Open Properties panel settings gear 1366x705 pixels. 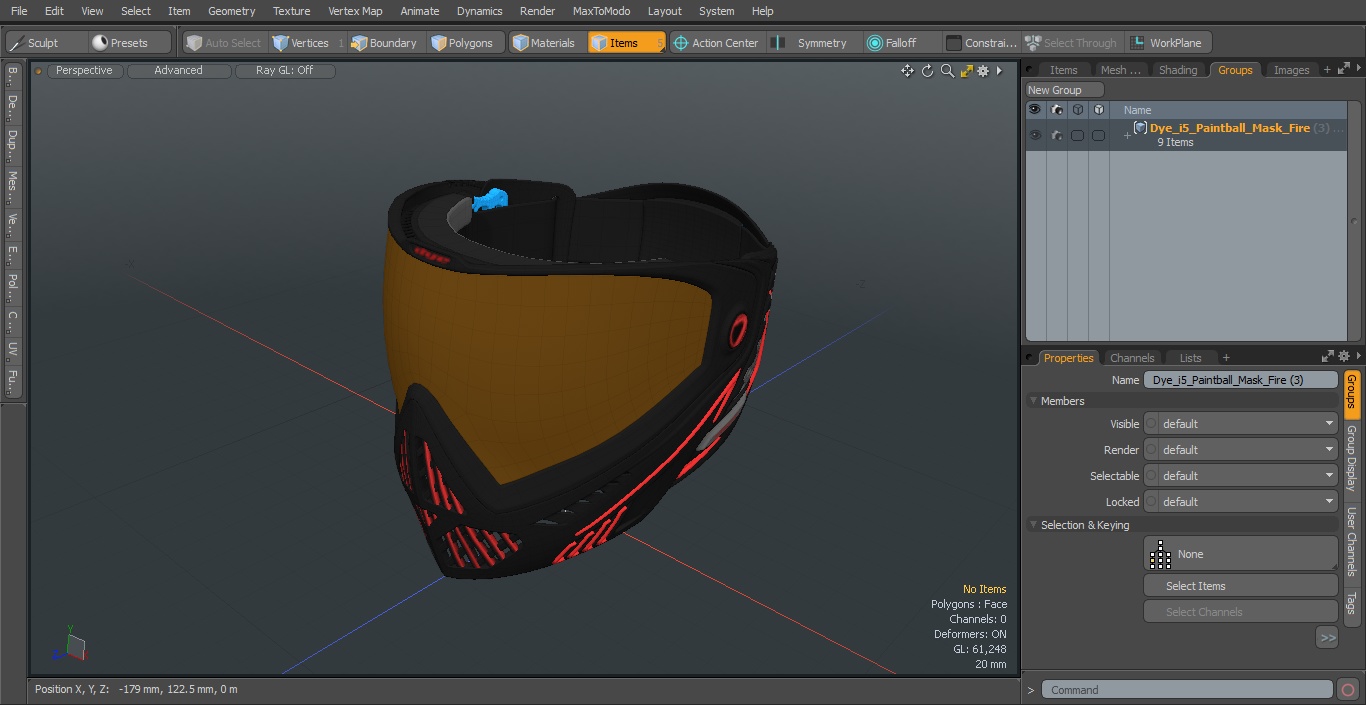1344,356
